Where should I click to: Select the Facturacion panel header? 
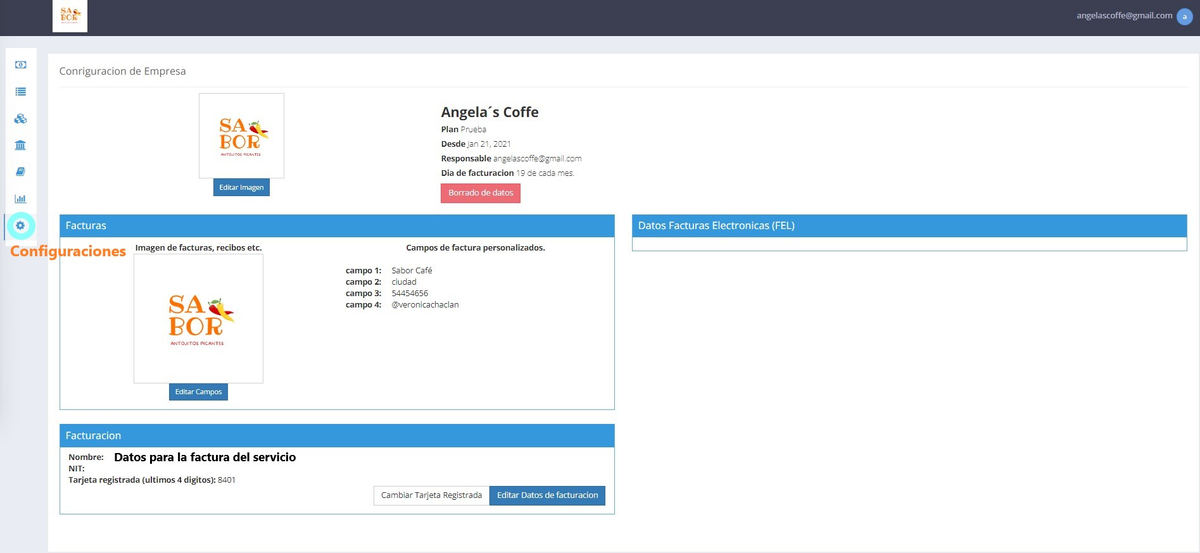point(337,436)
